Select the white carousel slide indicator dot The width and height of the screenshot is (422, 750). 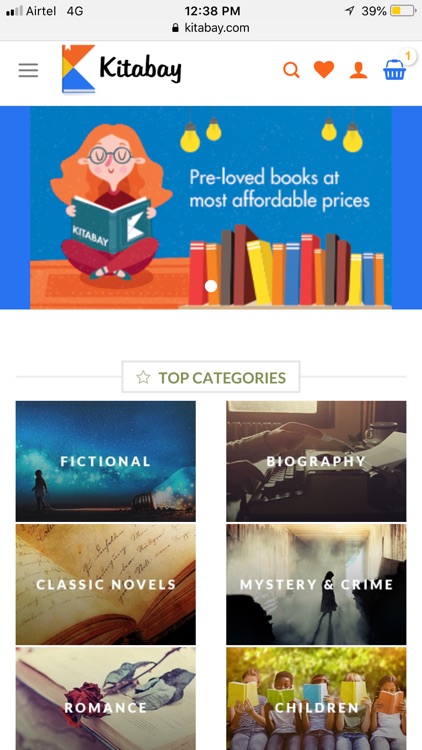click(211, 286)
